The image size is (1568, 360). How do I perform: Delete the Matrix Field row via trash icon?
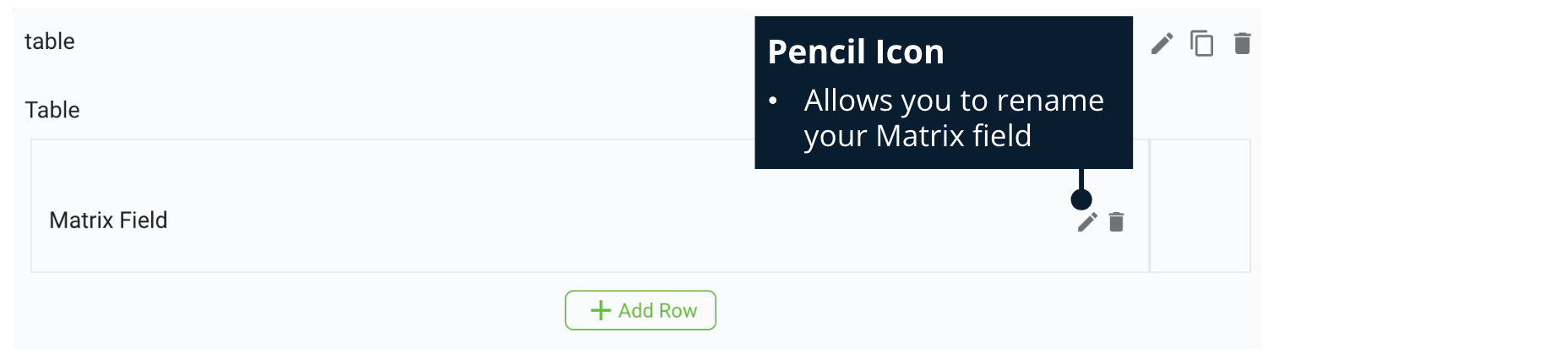pos(1117,222)
